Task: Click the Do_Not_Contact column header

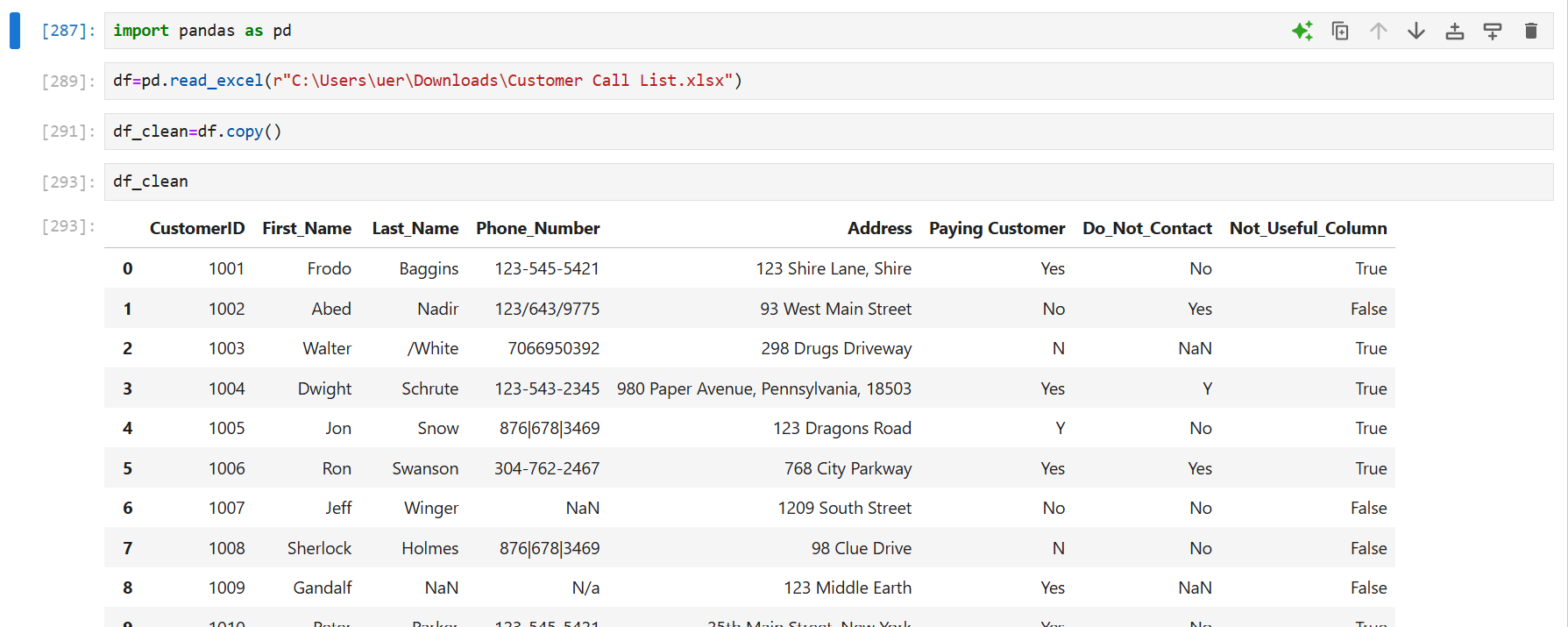Action: pyautogui.click(x=1146, y=228)
